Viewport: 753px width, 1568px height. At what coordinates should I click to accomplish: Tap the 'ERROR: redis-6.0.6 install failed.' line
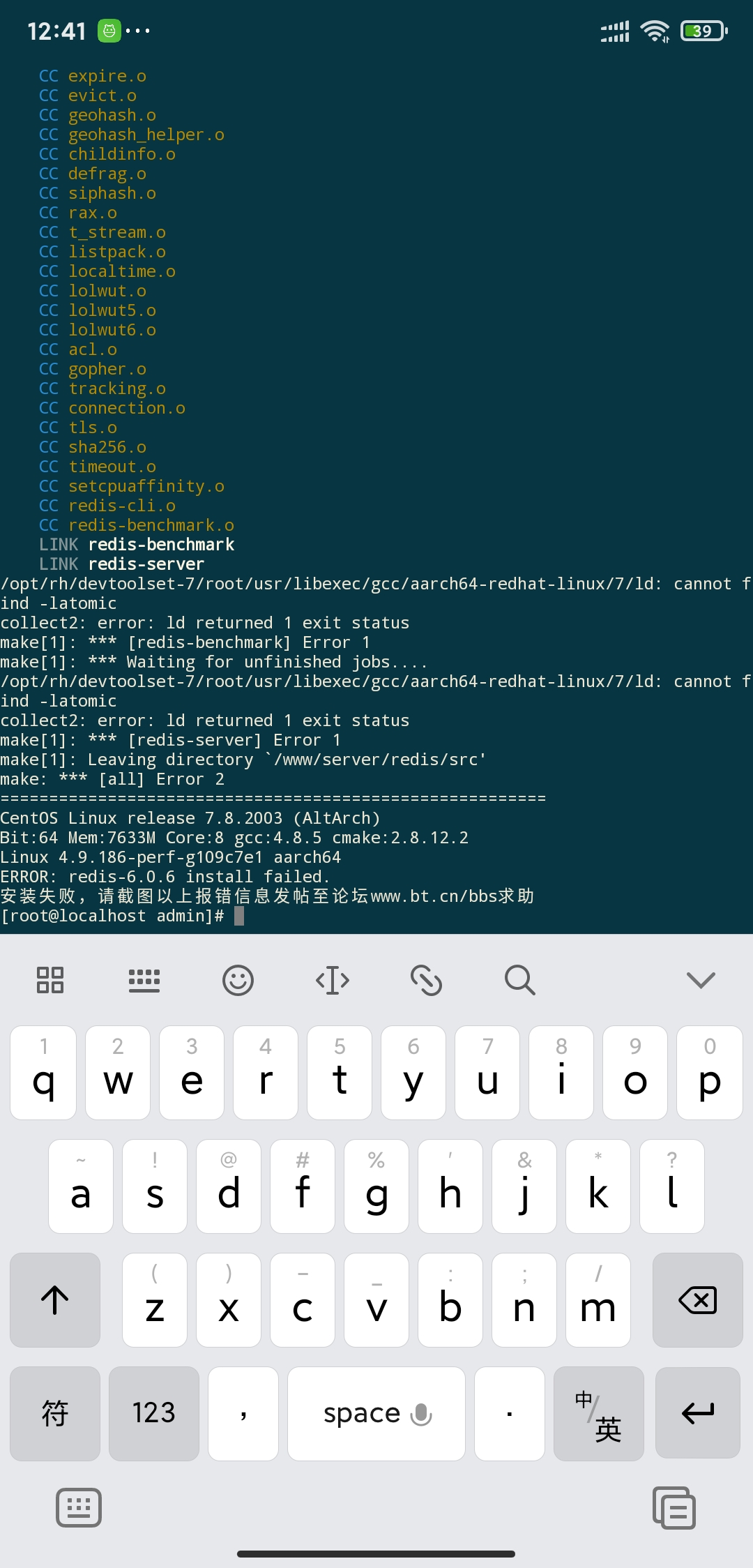[165, 877]
